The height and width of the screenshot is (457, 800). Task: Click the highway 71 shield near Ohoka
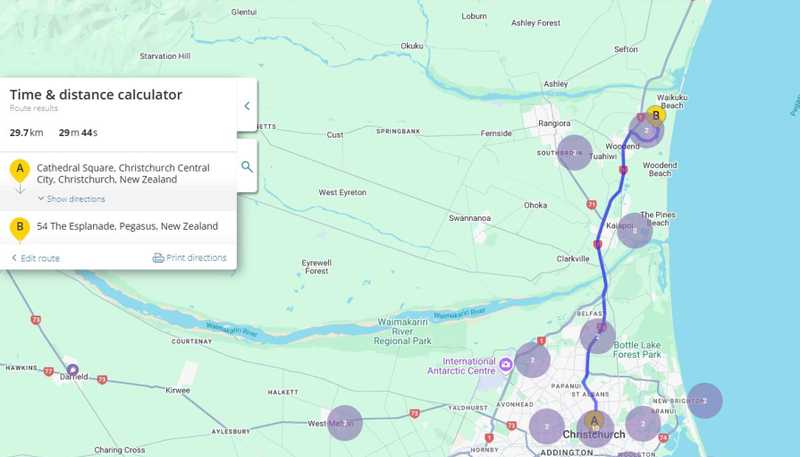coord(591,205)
